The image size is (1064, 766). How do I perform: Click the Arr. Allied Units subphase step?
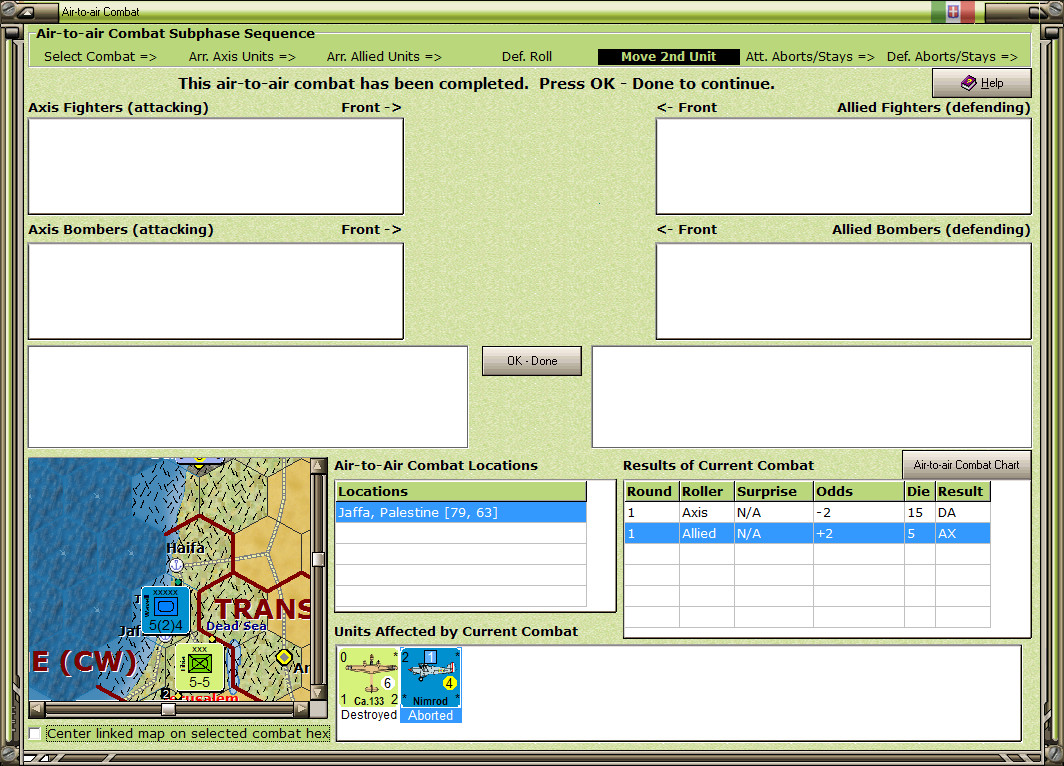click(x=384, y=57)
